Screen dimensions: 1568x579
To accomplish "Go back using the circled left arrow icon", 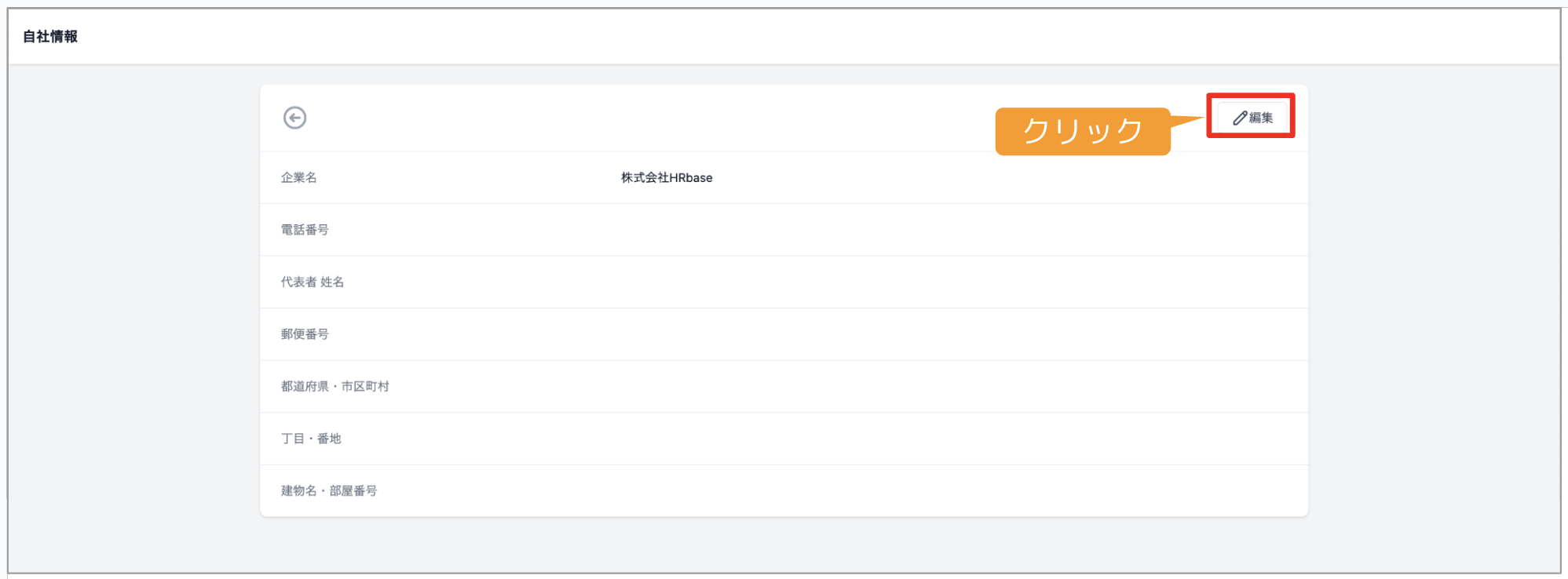I will (294, 118).
